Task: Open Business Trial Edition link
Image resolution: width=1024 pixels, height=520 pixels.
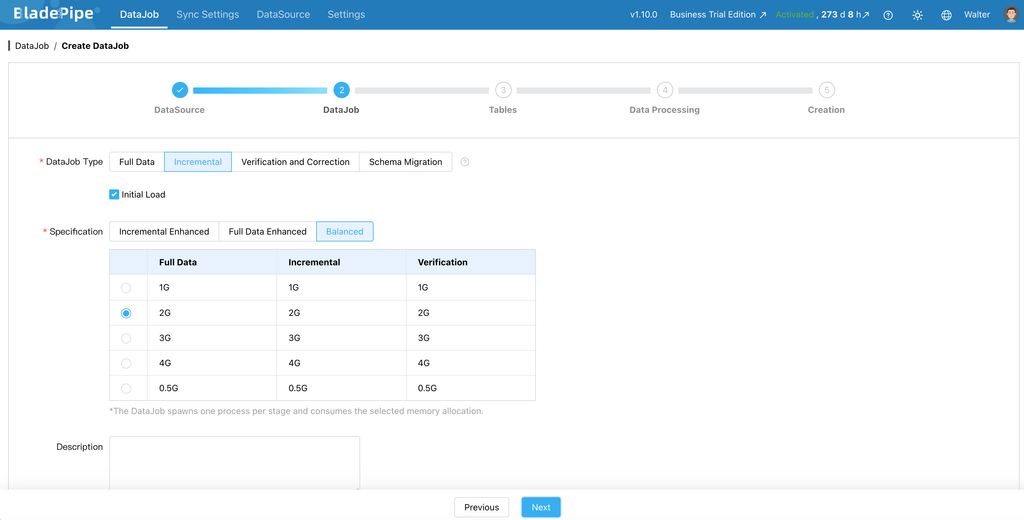Action: pos(718,14)
